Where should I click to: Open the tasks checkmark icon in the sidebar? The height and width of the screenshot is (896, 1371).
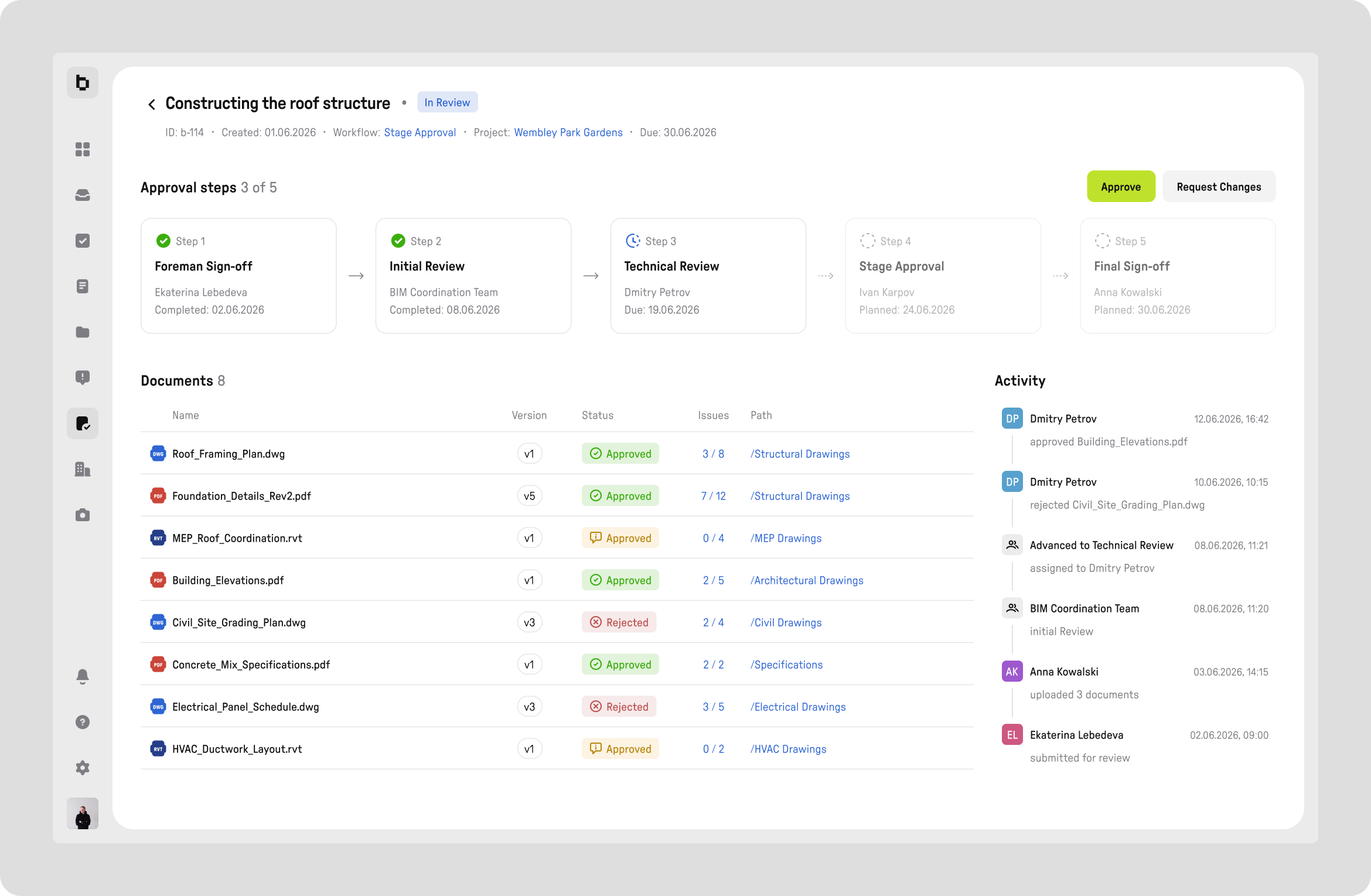(83, 241)
